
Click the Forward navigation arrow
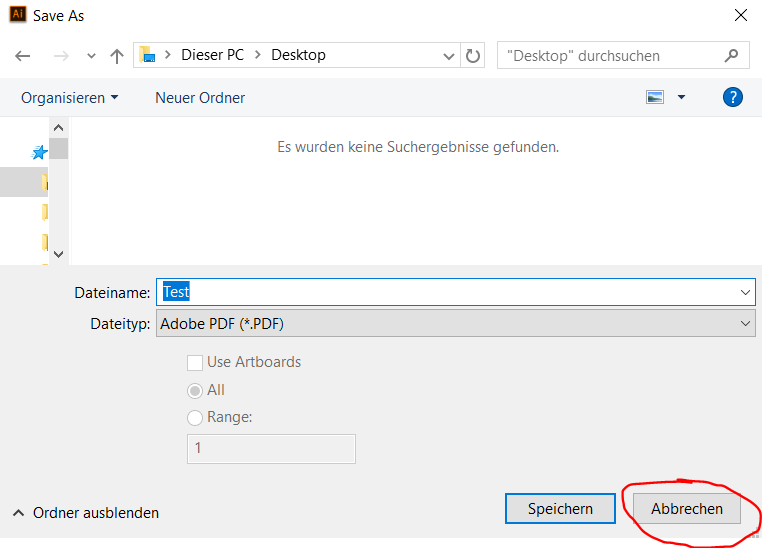(60, 56)
